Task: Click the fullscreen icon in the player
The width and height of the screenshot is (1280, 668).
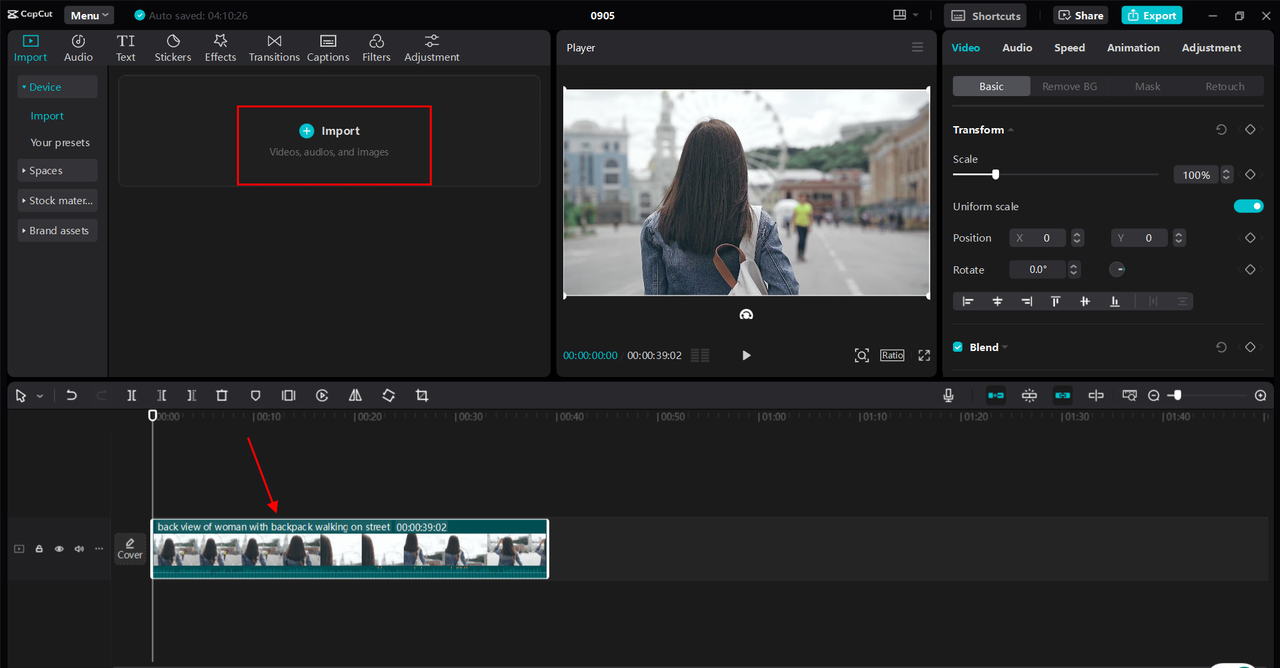Action: tap(924, 355)
